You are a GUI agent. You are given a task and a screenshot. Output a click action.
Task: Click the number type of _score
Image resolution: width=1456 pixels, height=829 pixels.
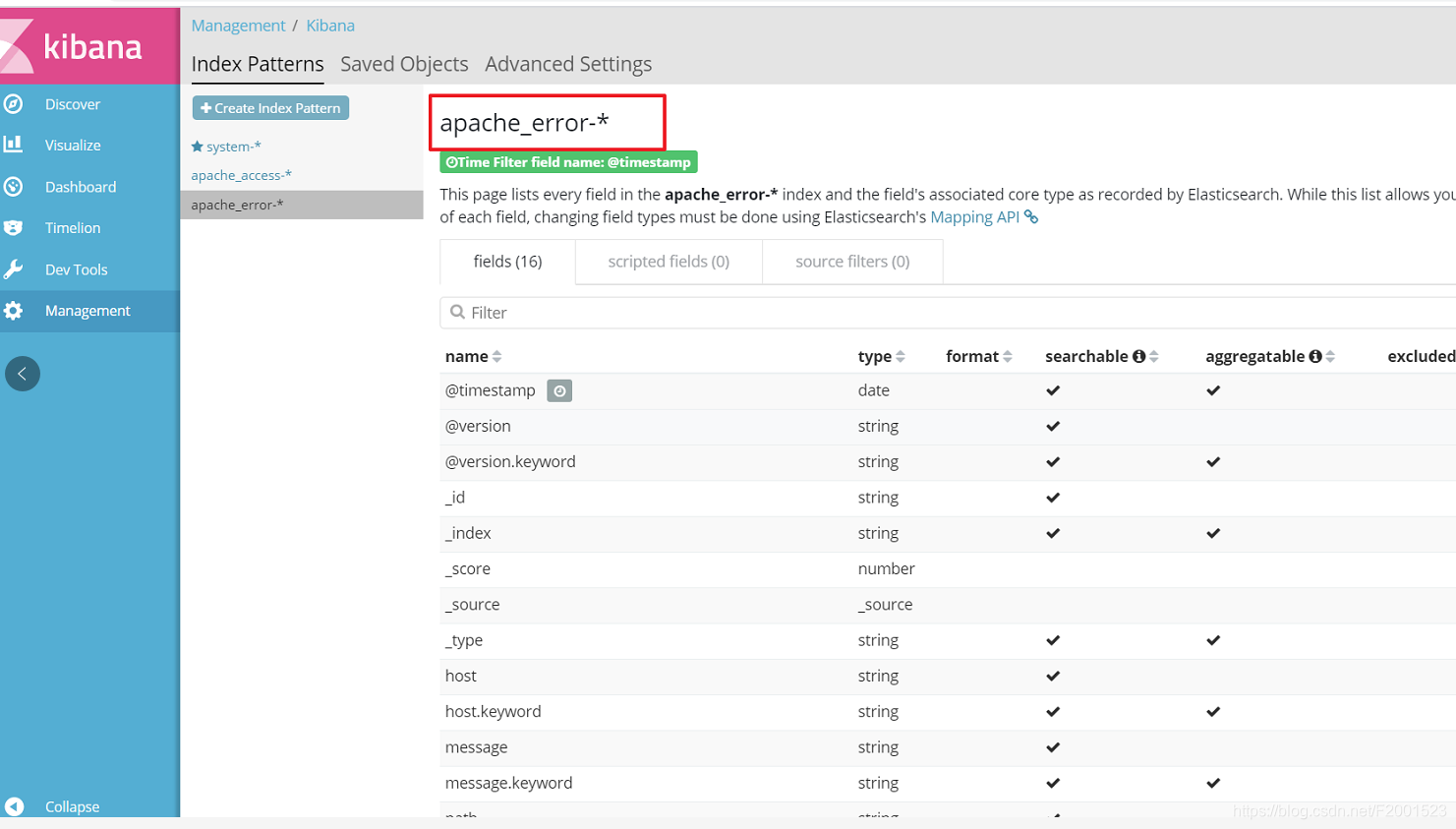(x=887, y=568)
